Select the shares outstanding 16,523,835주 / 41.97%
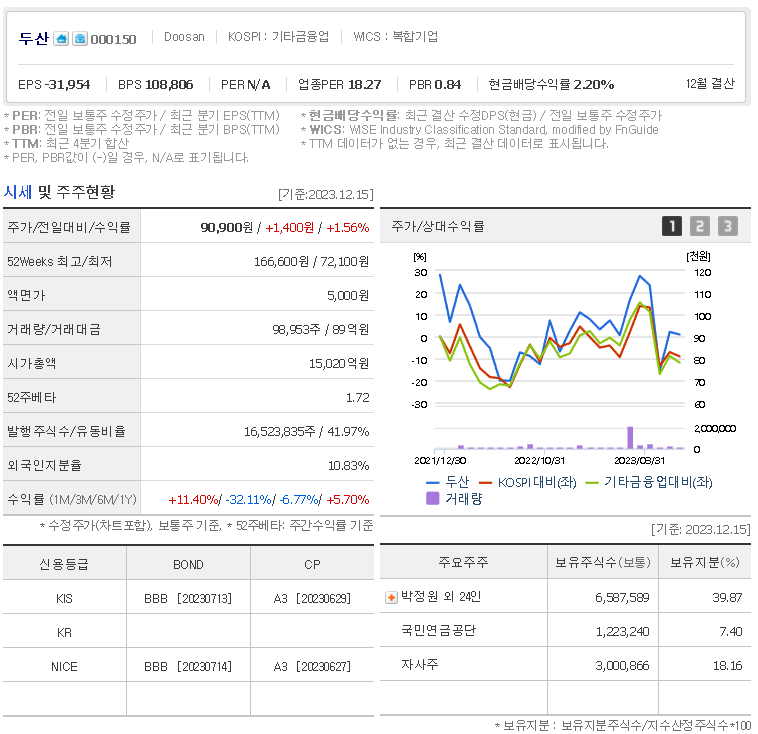Viewport: 758px width, 734px height. coord(306,431)
